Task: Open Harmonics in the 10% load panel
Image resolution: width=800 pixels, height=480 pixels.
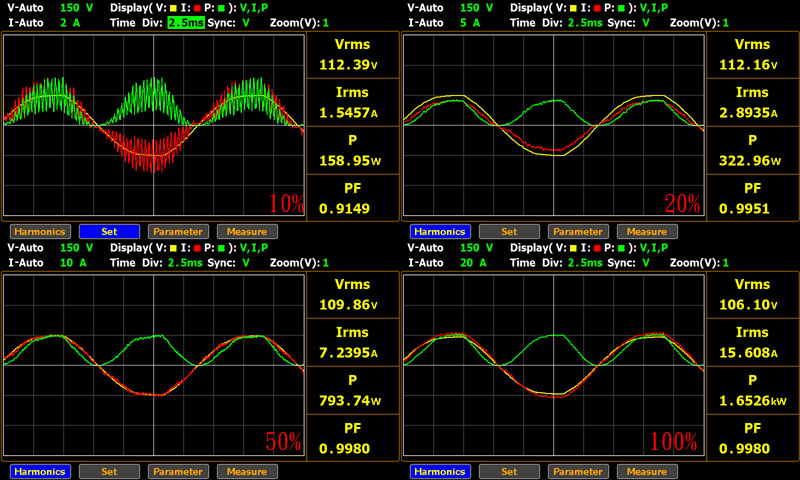Action: [39, 232]
